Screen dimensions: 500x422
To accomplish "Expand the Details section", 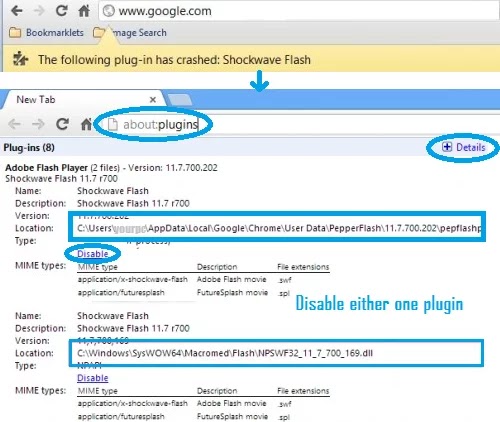I will tap(463, 147).
